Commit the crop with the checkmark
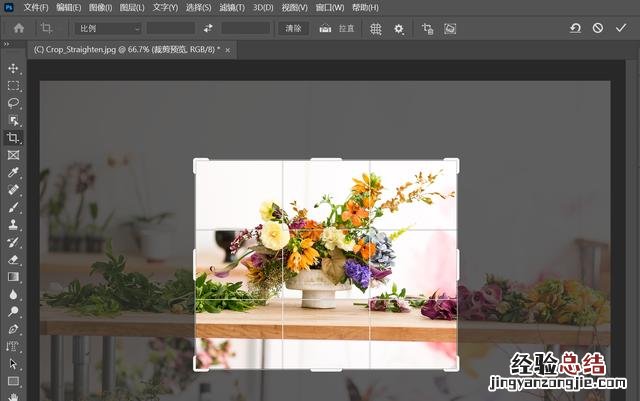The image size is (640, 401). 621,29
